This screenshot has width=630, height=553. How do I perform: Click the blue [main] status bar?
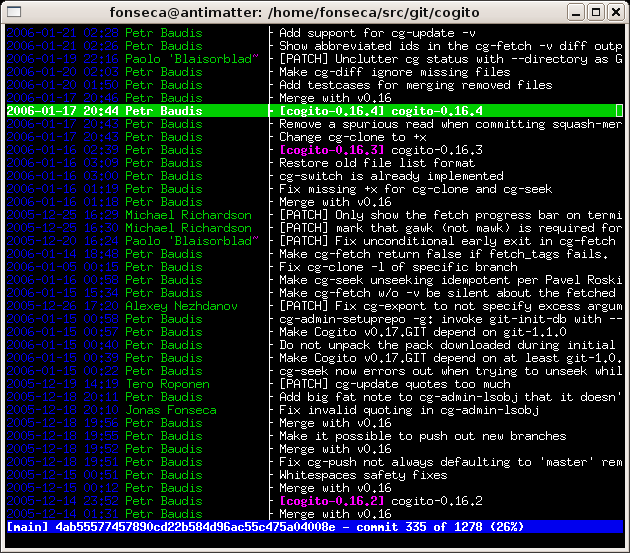click(x=314, y=527)
